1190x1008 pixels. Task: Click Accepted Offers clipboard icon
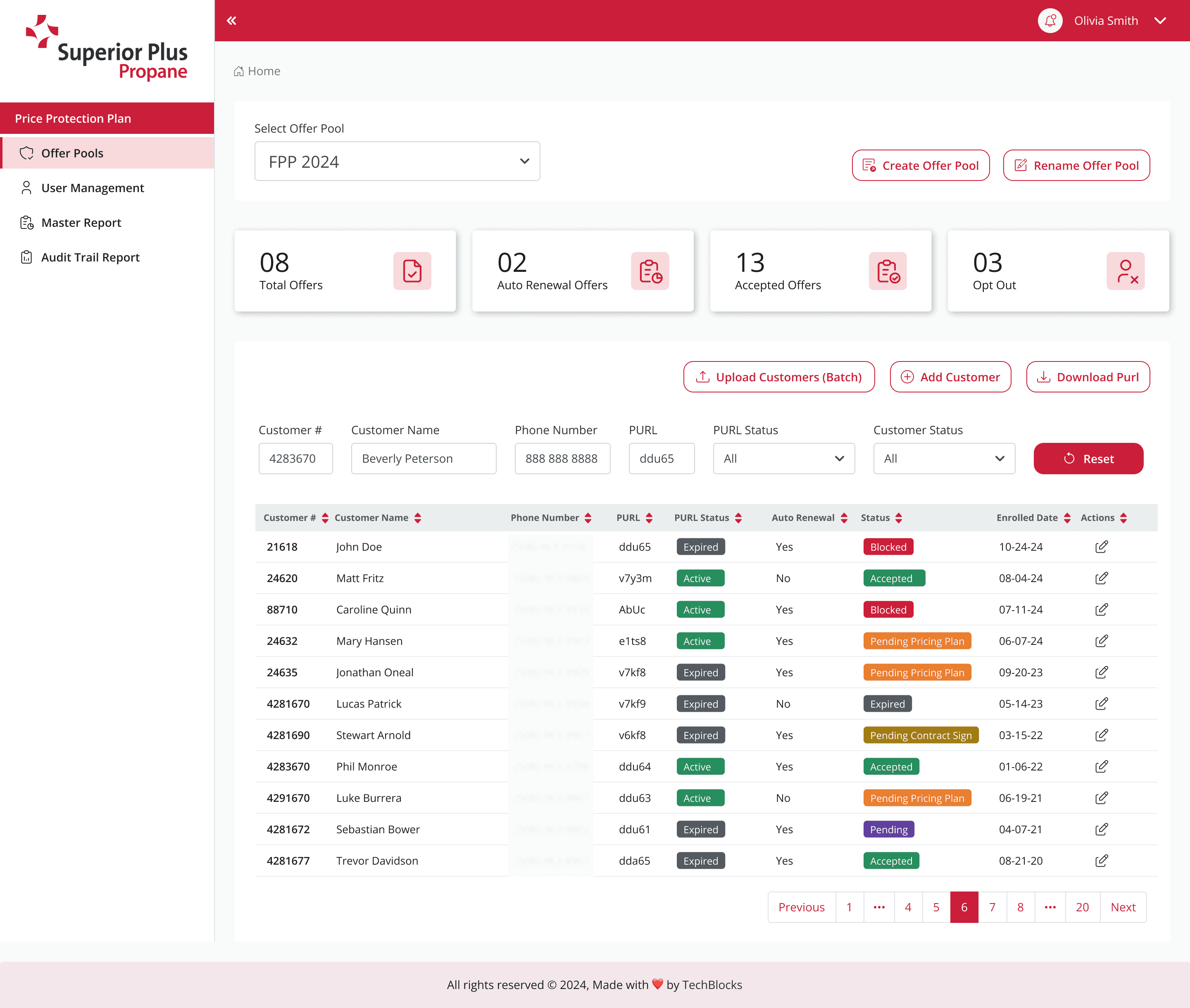pyautogui.click(x=887, y=271)
